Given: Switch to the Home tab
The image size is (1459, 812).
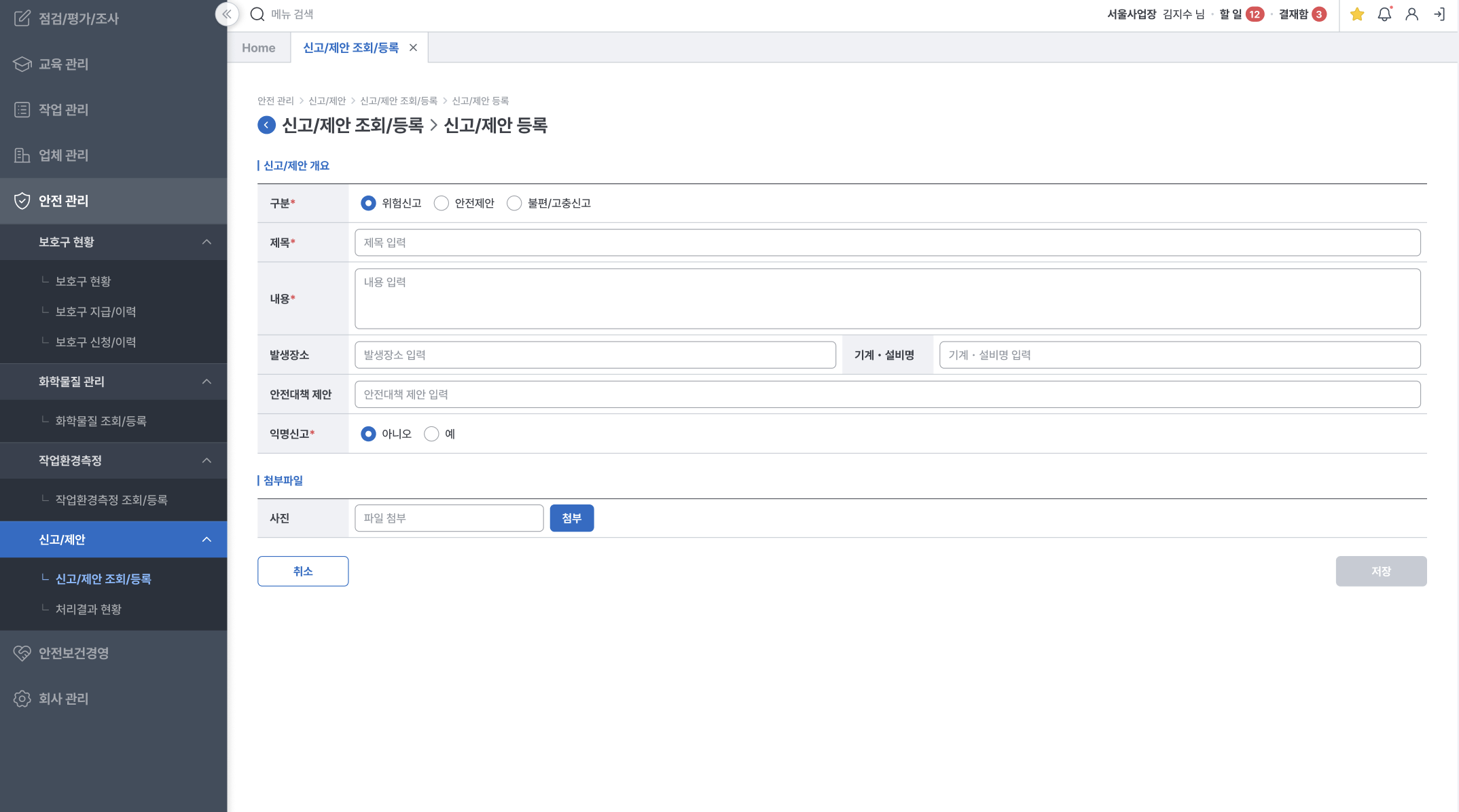Looking at the screenshot, I should tap(259, 48).
